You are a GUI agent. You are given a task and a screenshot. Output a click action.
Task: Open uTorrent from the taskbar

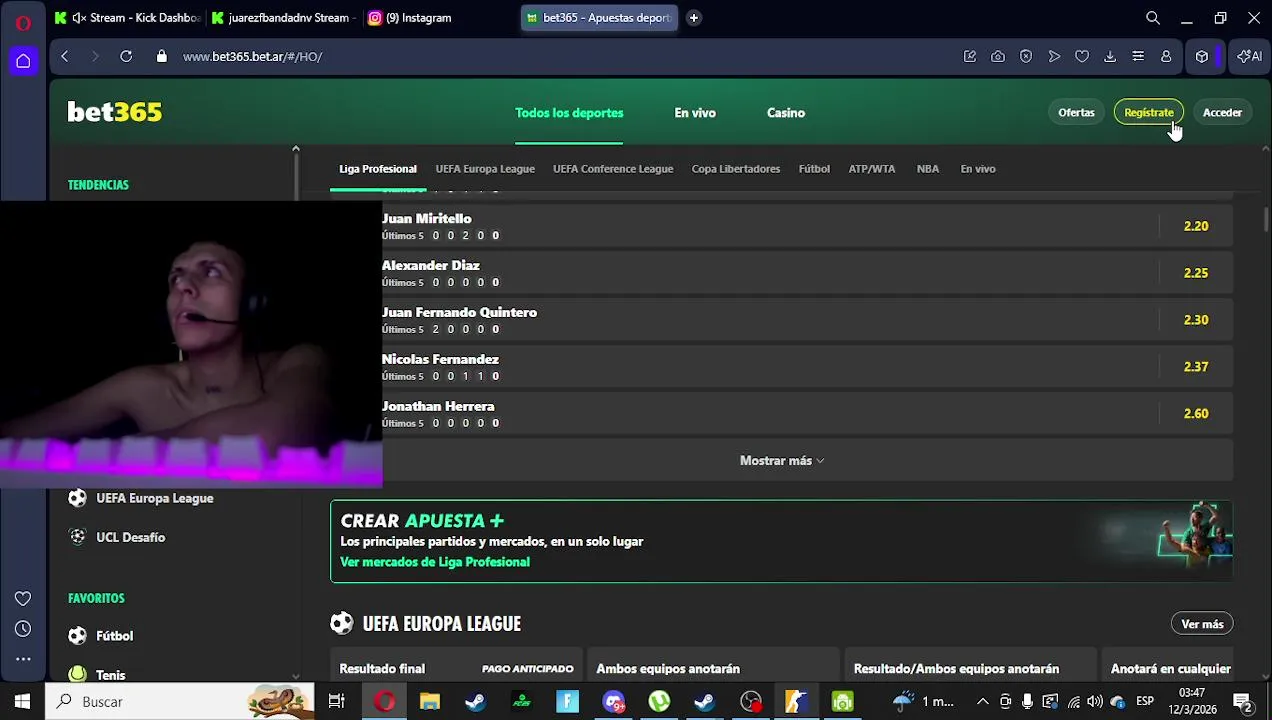(659, 702)
